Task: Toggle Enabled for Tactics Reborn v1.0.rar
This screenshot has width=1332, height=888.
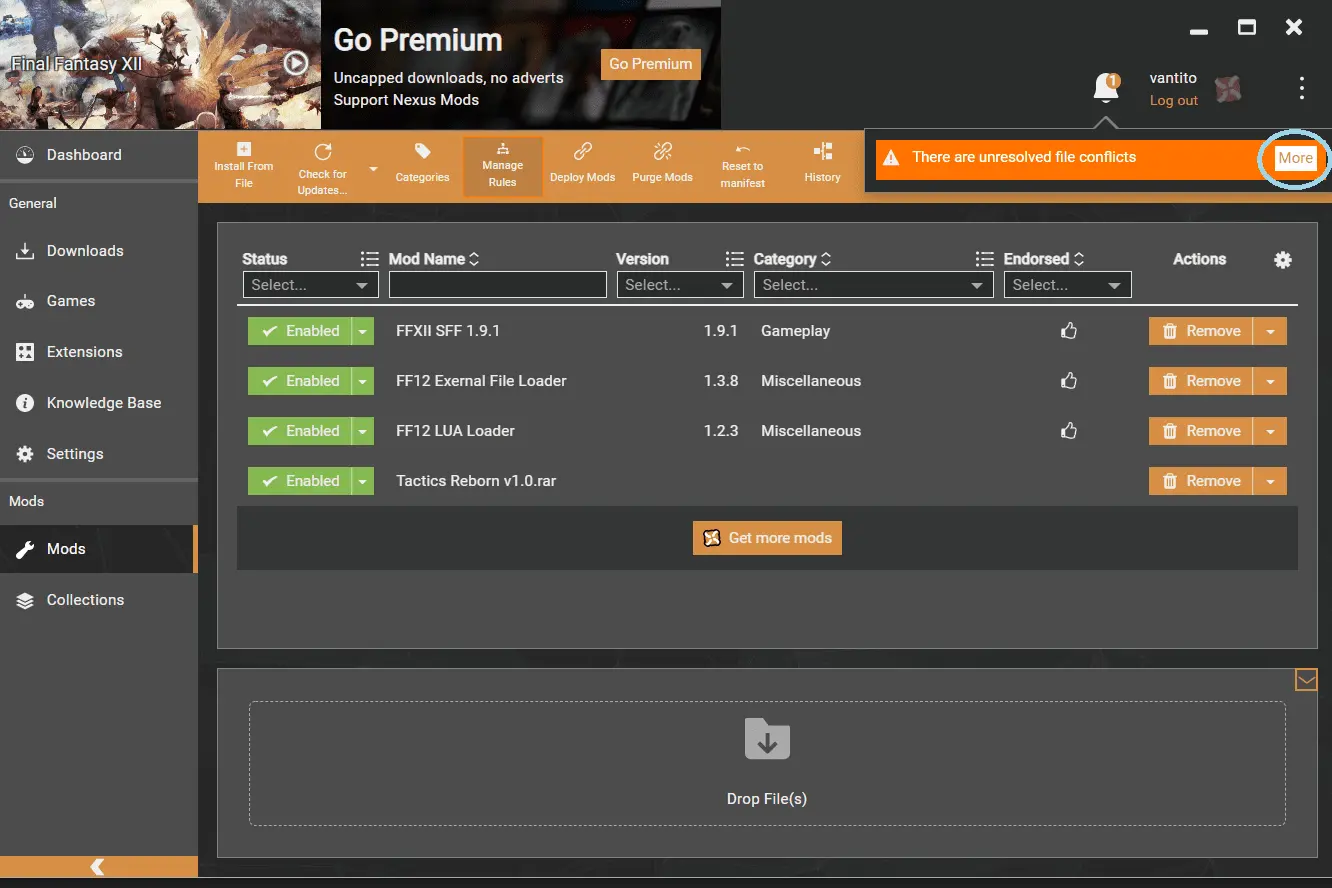Action: 300,481
